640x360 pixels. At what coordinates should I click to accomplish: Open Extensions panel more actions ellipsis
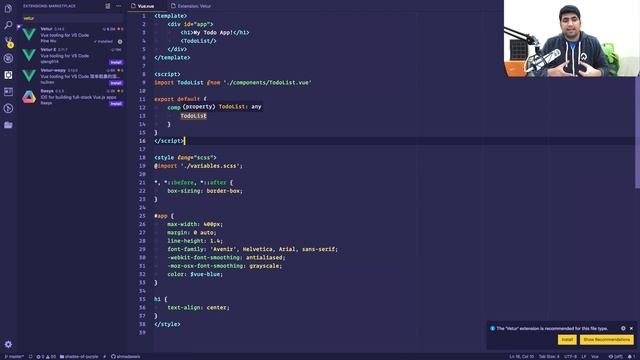coord(118,6)
